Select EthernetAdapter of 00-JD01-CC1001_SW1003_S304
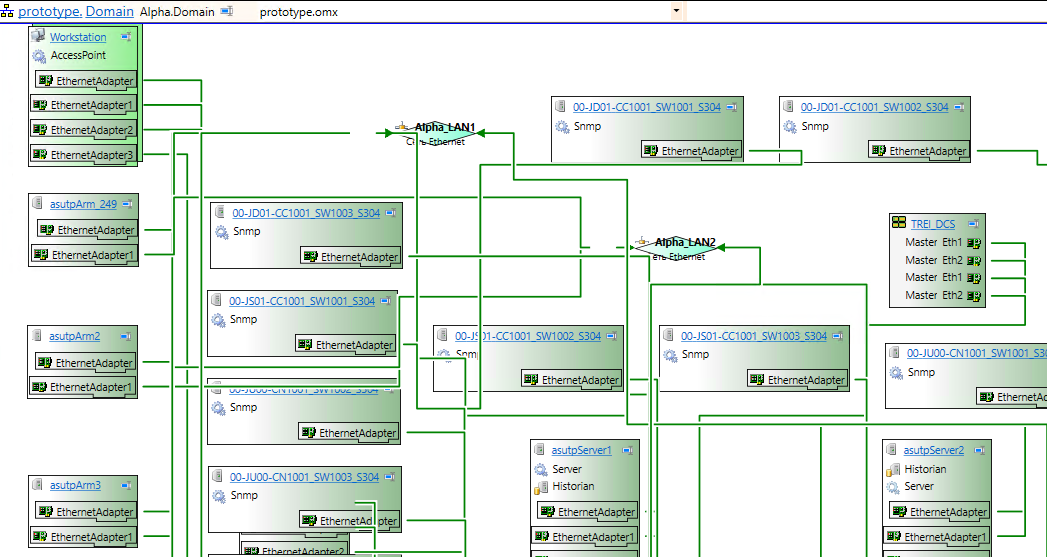The height and width of the screenshot is (557, 1047). click(351, 256)
